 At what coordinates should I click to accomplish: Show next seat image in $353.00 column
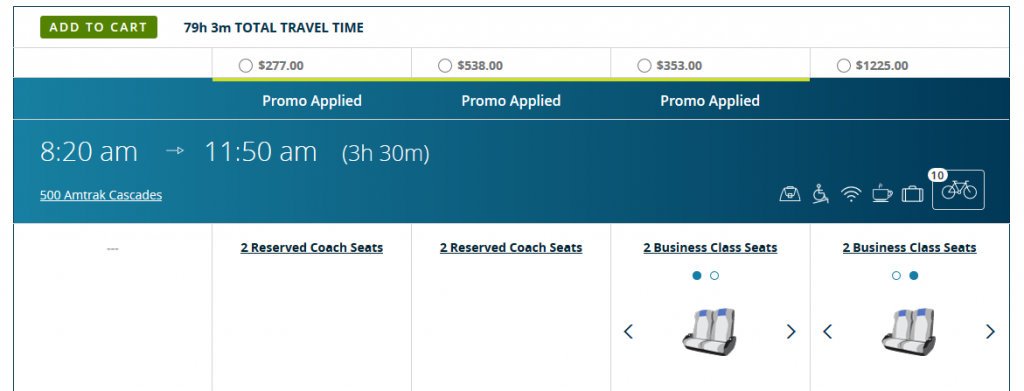click(x=791, y=332)
